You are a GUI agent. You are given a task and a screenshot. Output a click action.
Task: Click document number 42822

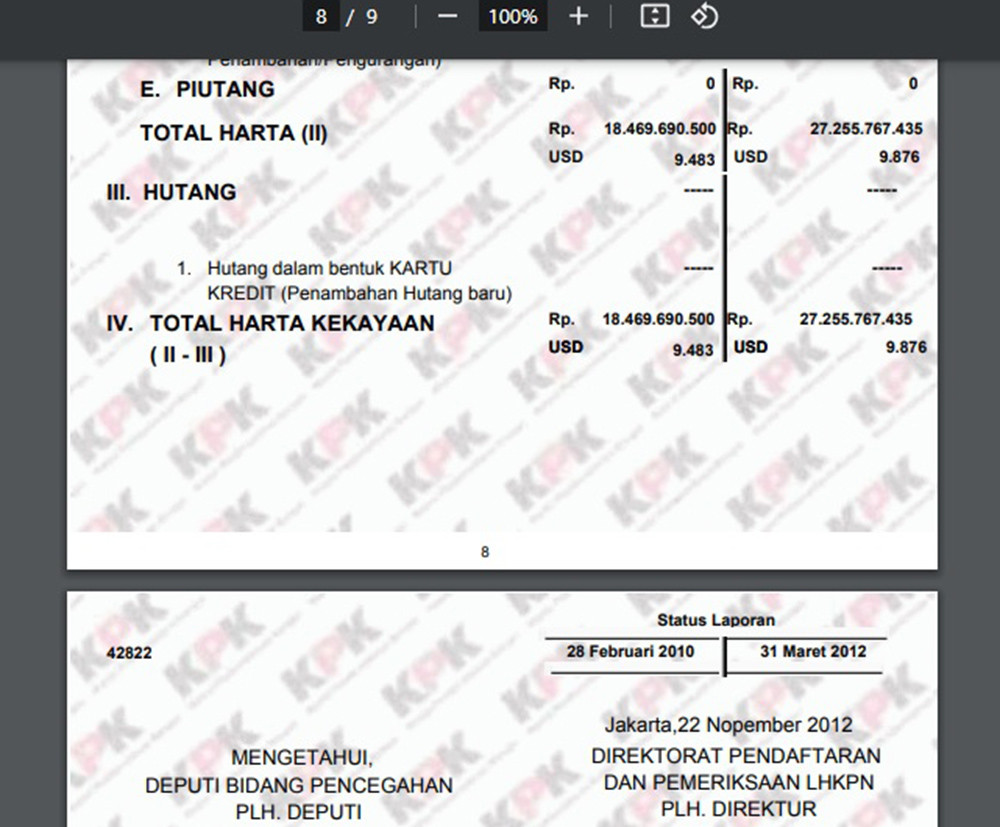(129, 653)
